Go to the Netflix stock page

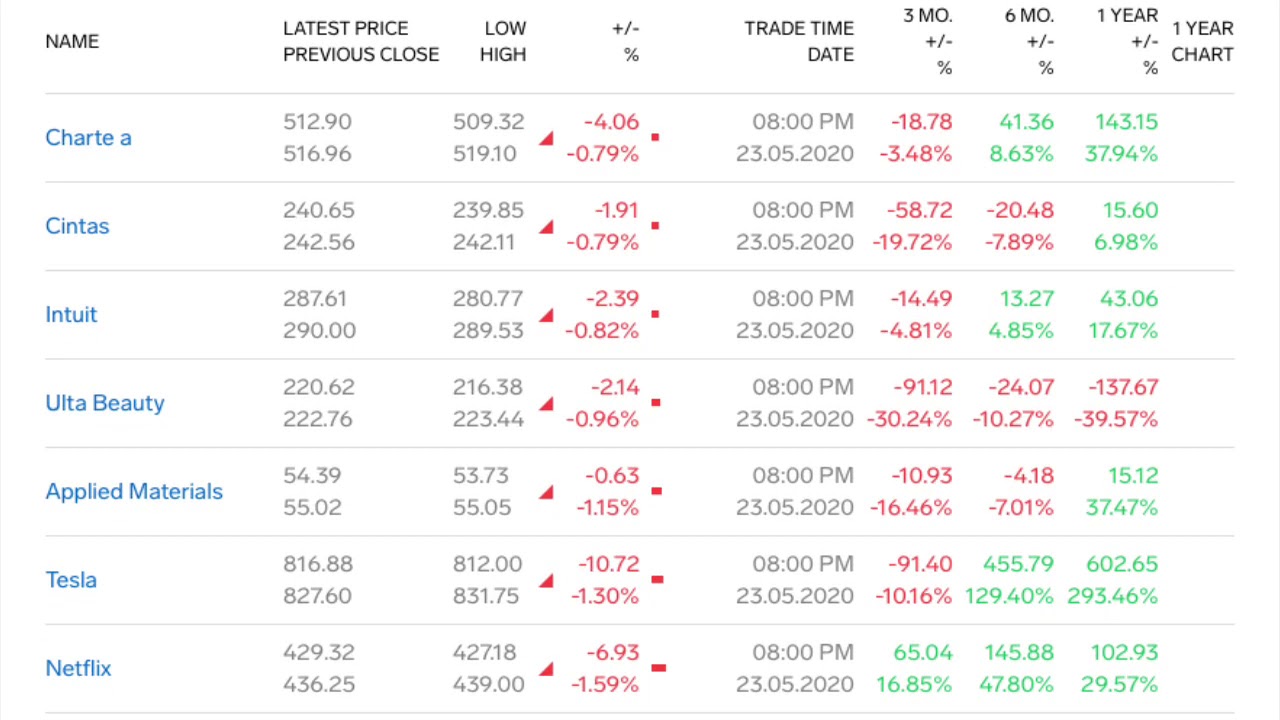click(x=78, y=668)
